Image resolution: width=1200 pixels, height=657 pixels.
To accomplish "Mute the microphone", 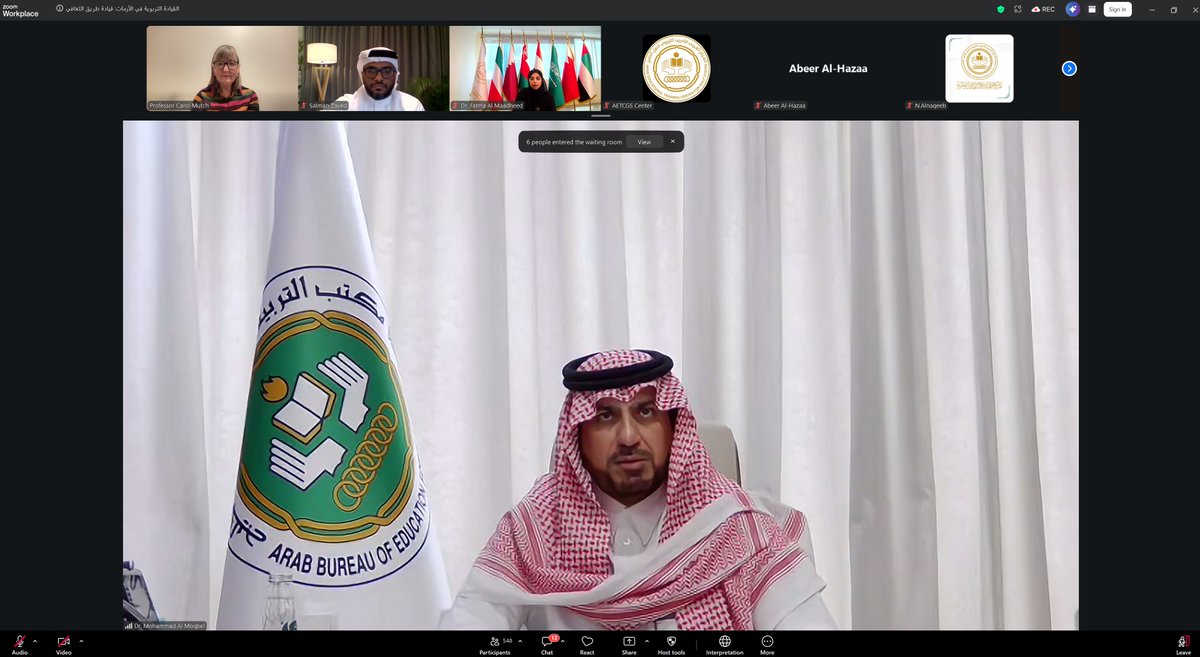I will point(18,641).
